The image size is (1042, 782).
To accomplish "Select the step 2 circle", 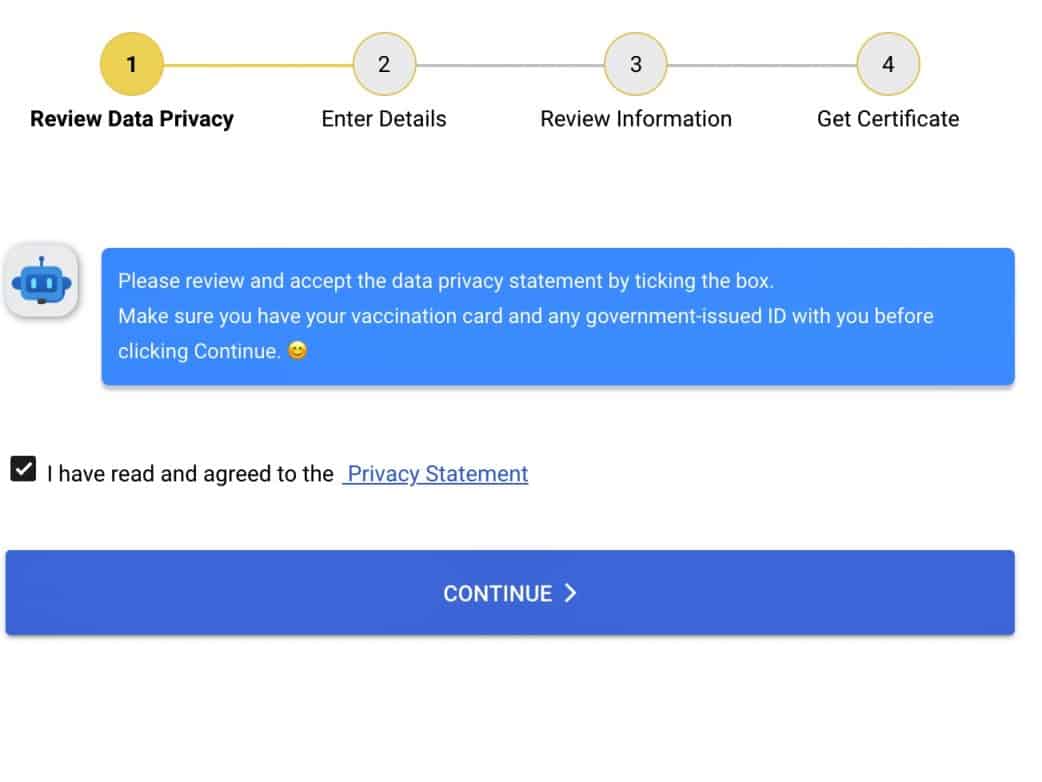I will point(384,65).
